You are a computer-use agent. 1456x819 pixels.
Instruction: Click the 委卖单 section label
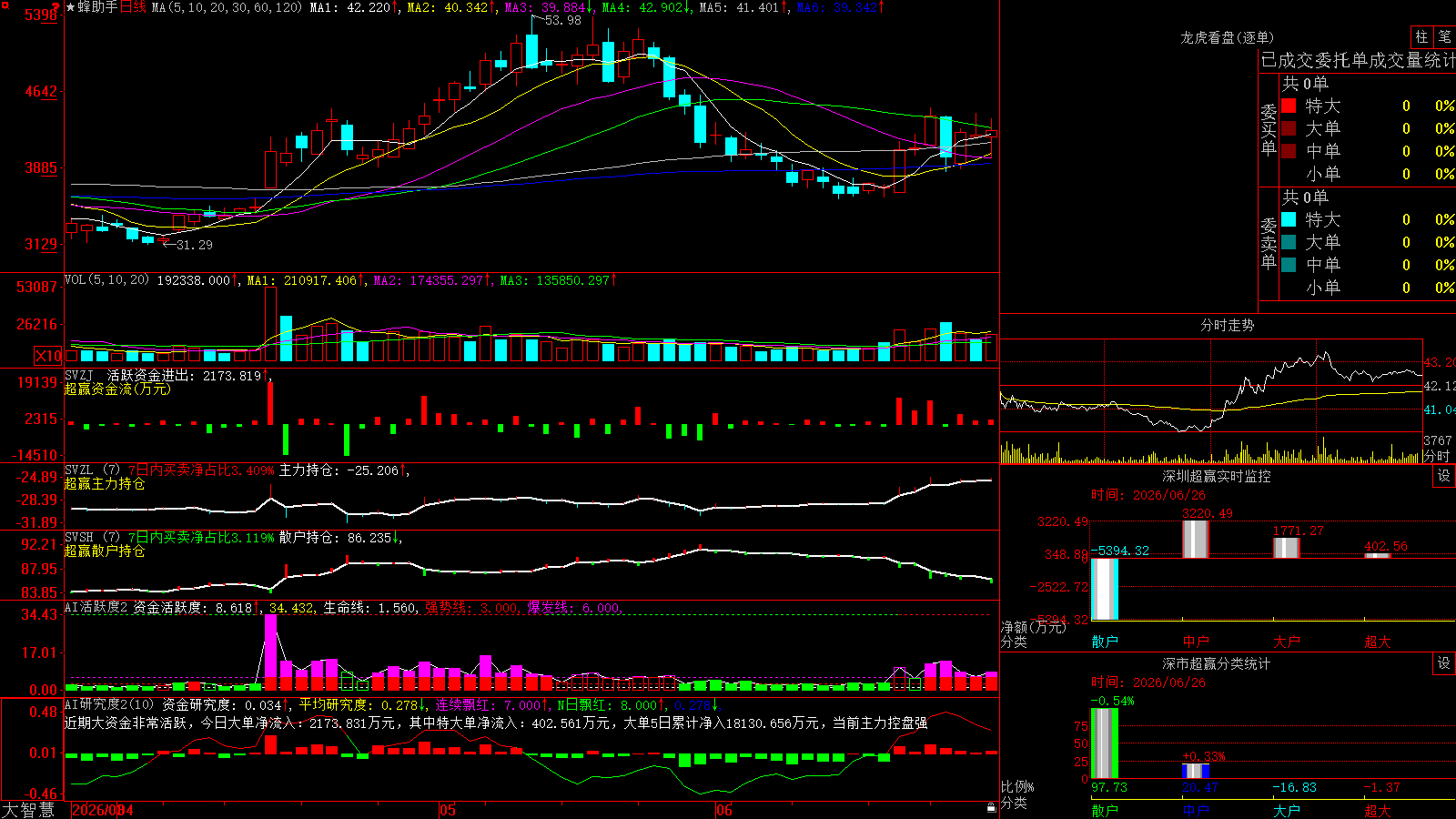pos(1269,243)
